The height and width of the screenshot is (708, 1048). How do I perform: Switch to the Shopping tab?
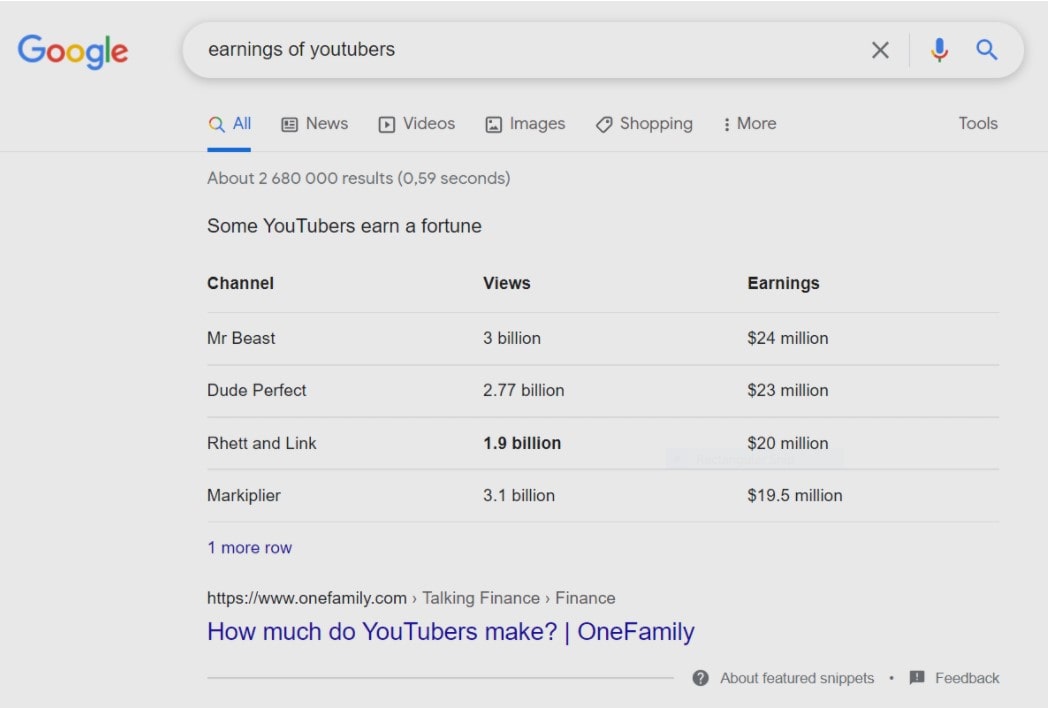pos(644,124)
